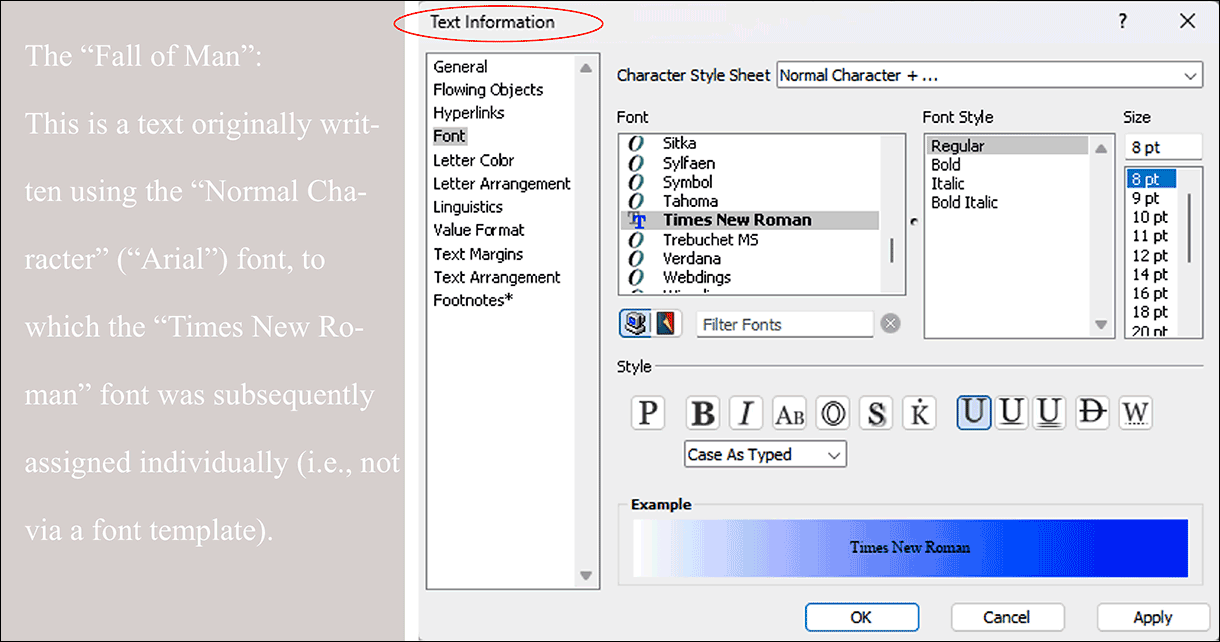Toggle the system fonts filter icon

tap(634, 324)
